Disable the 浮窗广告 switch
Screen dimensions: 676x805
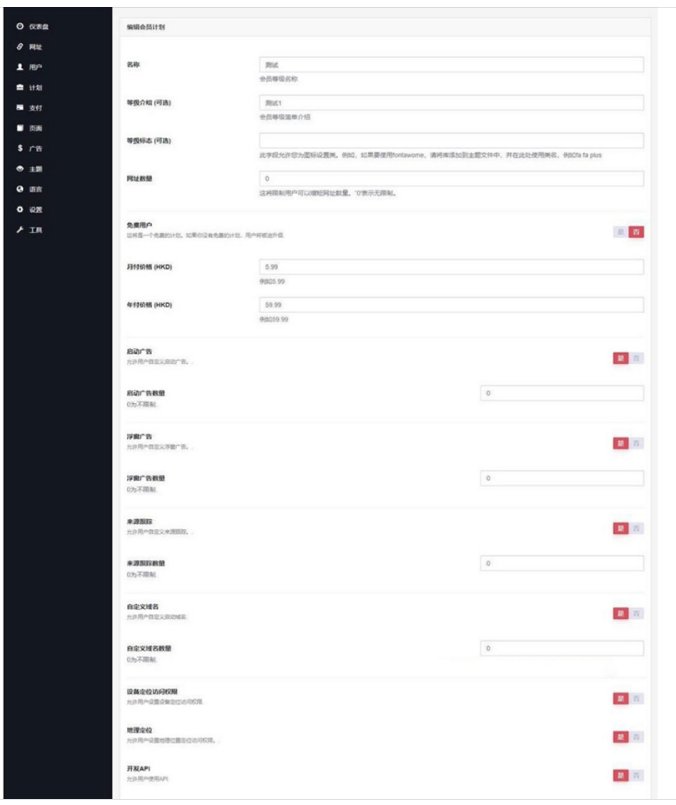636,443
